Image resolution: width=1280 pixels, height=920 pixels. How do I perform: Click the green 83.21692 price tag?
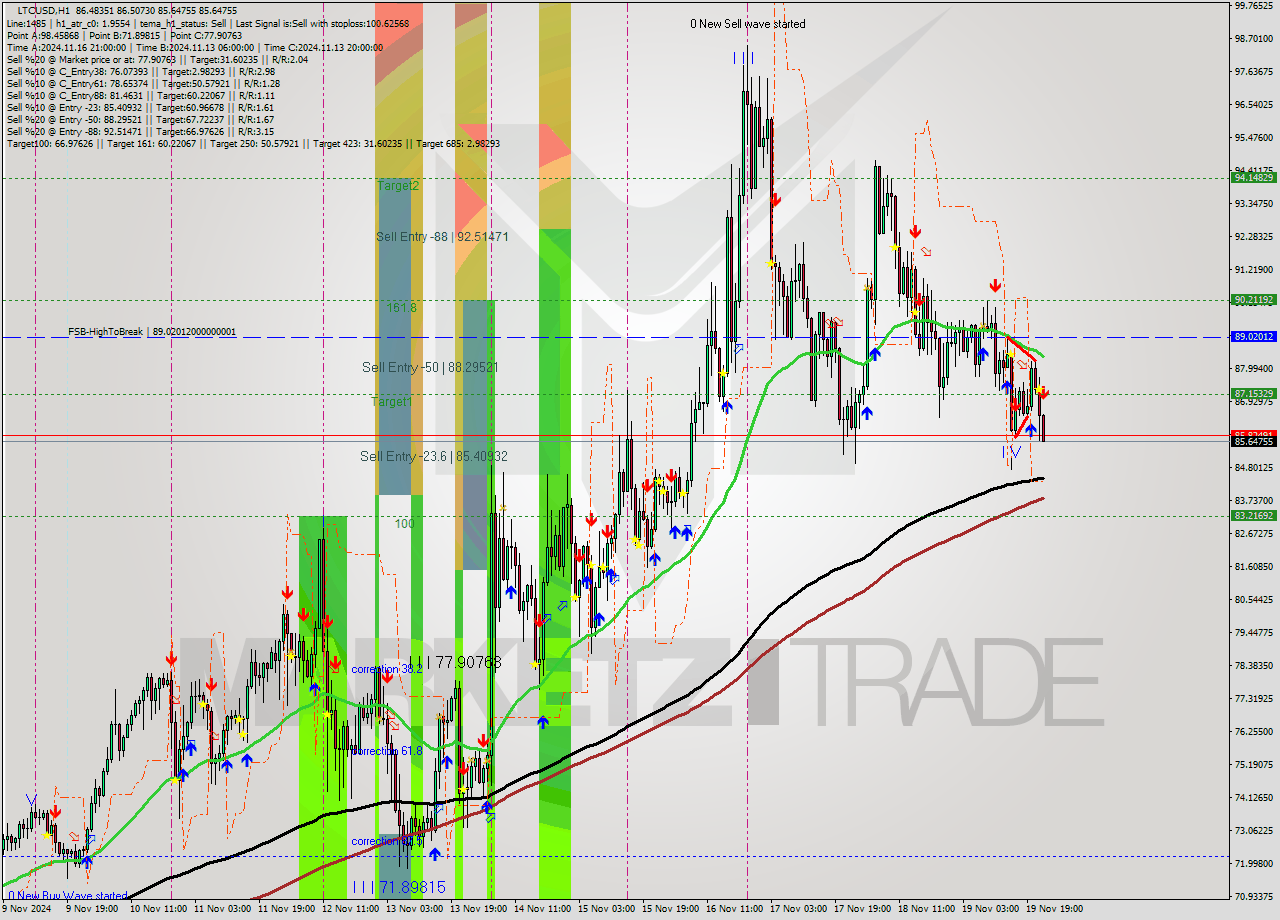click(1254, 516)
